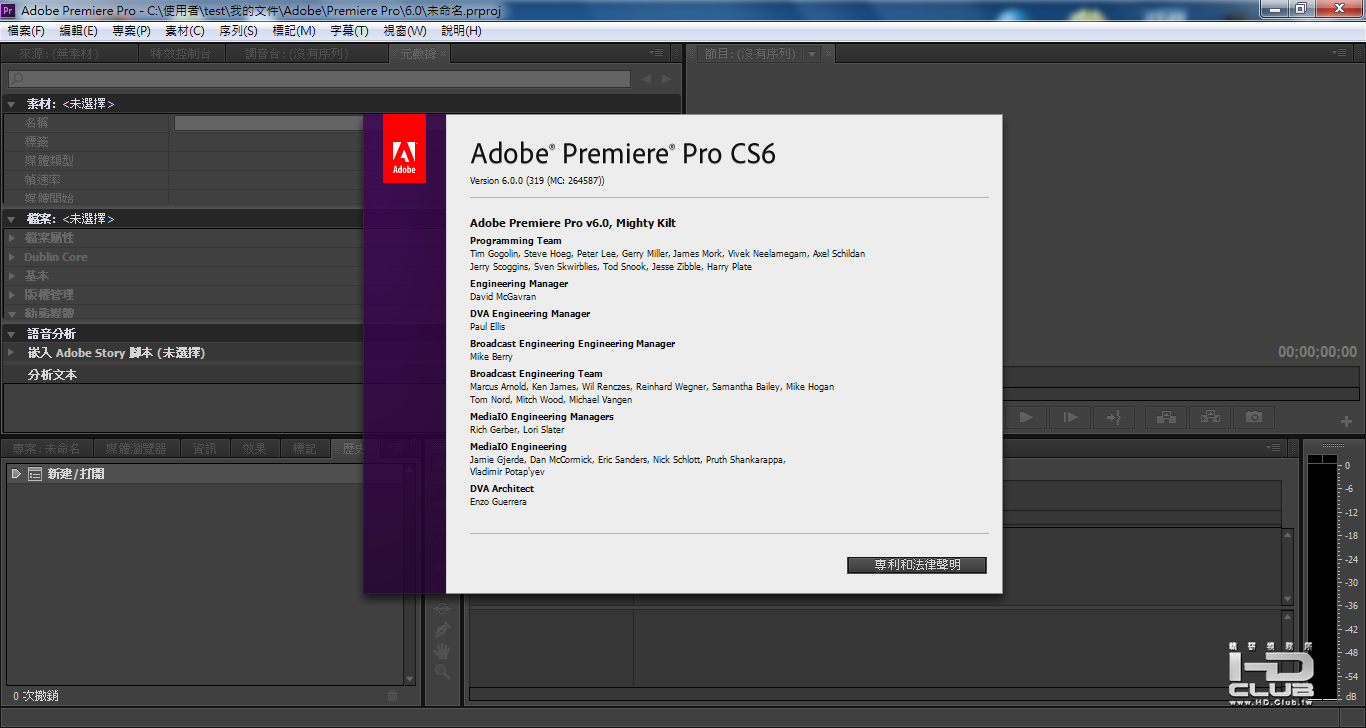Click the 名稱 value field
Viewport: 1366px width, 728px height.
pos(268,123)
